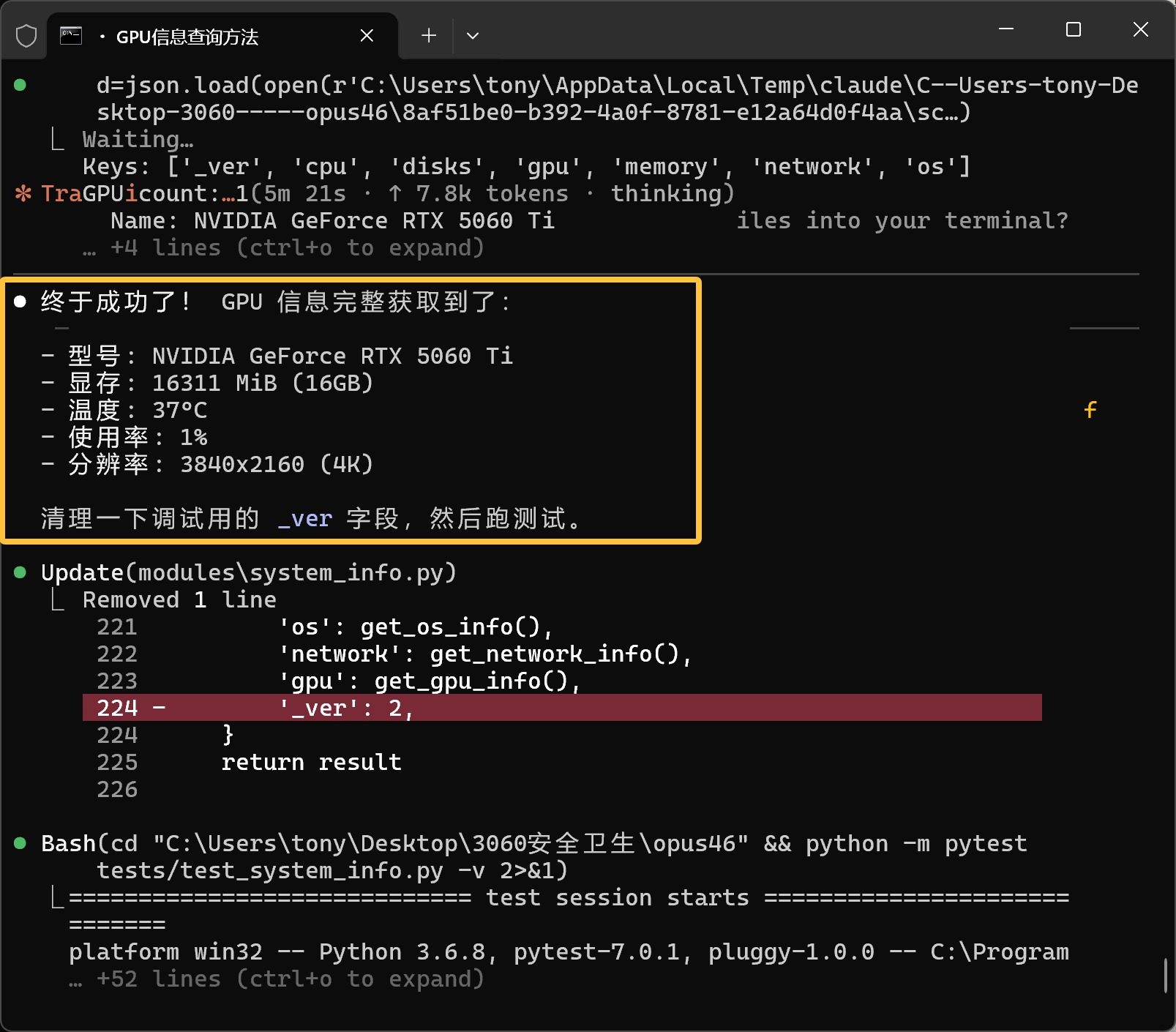Open the new tab profile dropdown chevron
Image resolution: width=1176 pixels, height=1032 pixels.
click(x=473, y=35)
